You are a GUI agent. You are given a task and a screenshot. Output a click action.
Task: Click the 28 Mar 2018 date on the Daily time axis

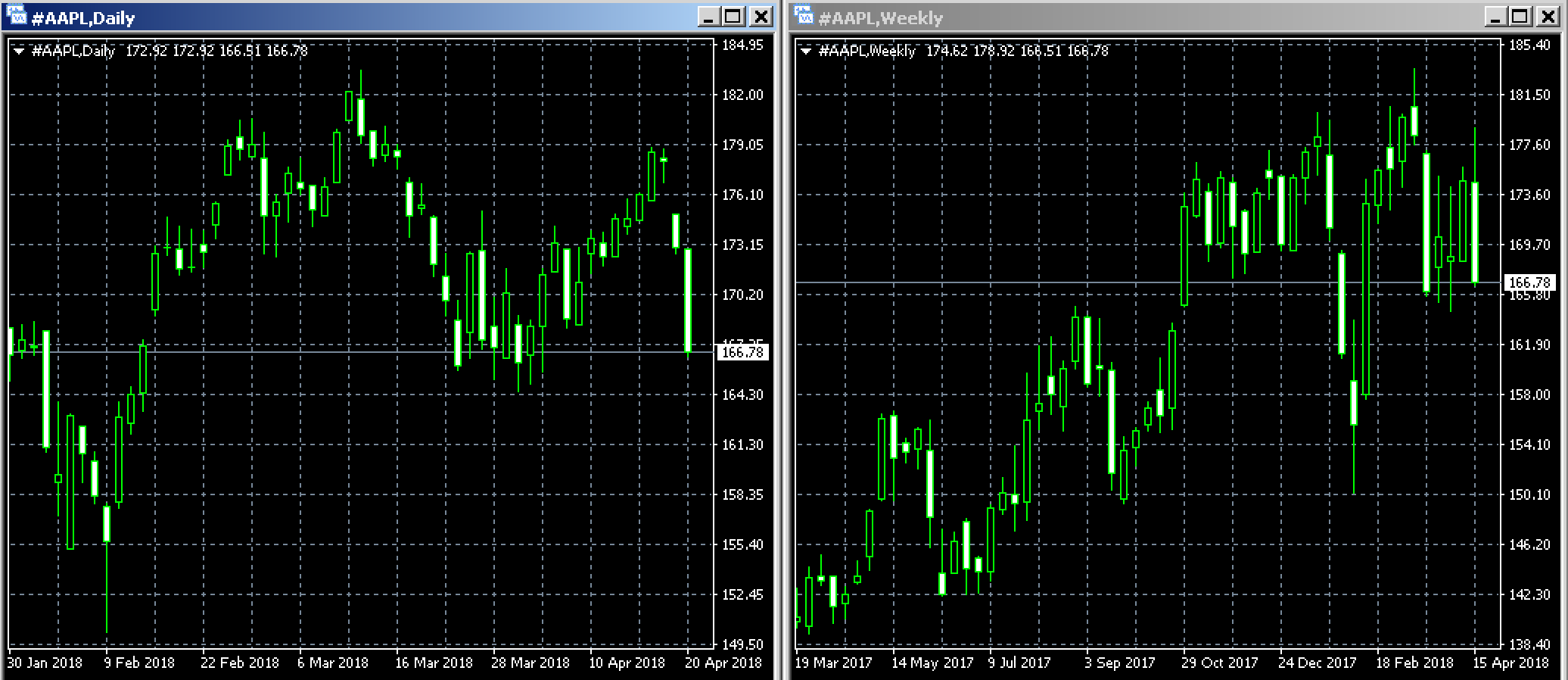(x=530, y=663)
